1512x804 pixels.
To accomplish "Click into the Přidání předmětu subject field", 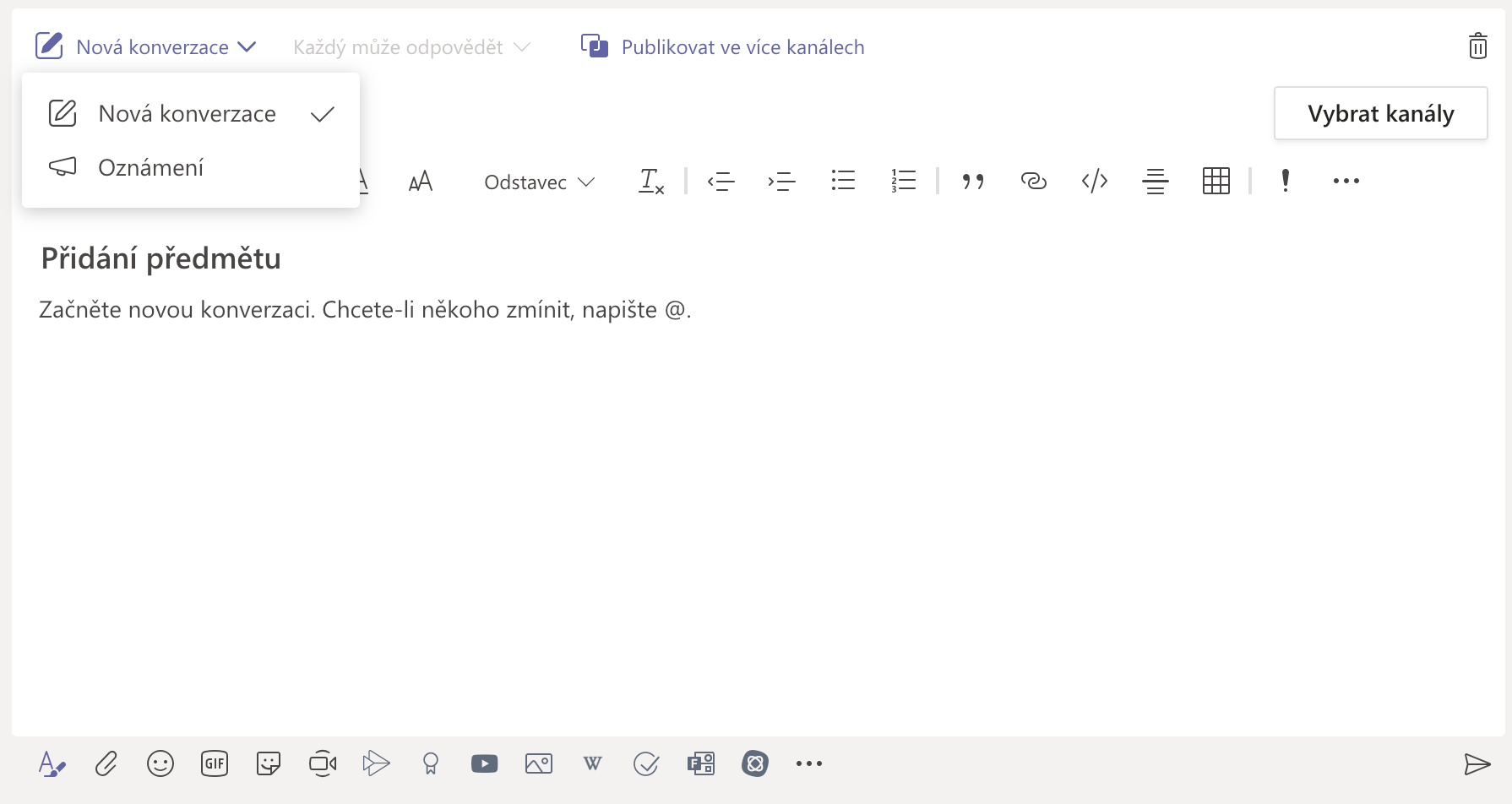I will pos(161,258).
